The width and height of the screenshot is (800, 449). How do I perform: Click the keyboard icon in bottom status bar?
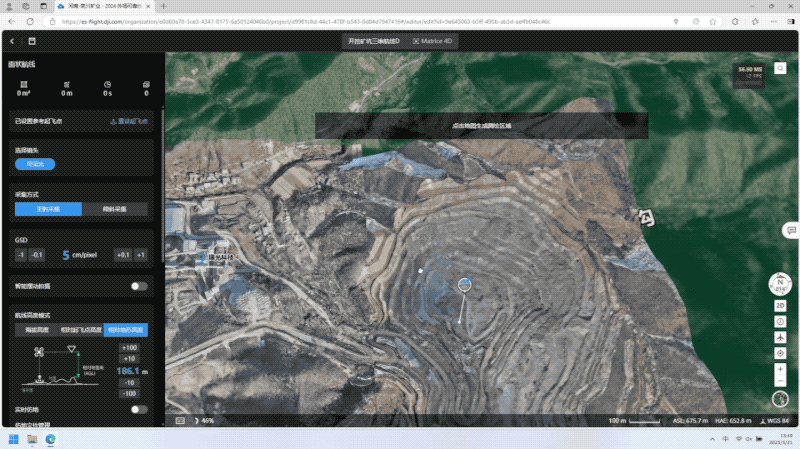click(x=180, y=420)
